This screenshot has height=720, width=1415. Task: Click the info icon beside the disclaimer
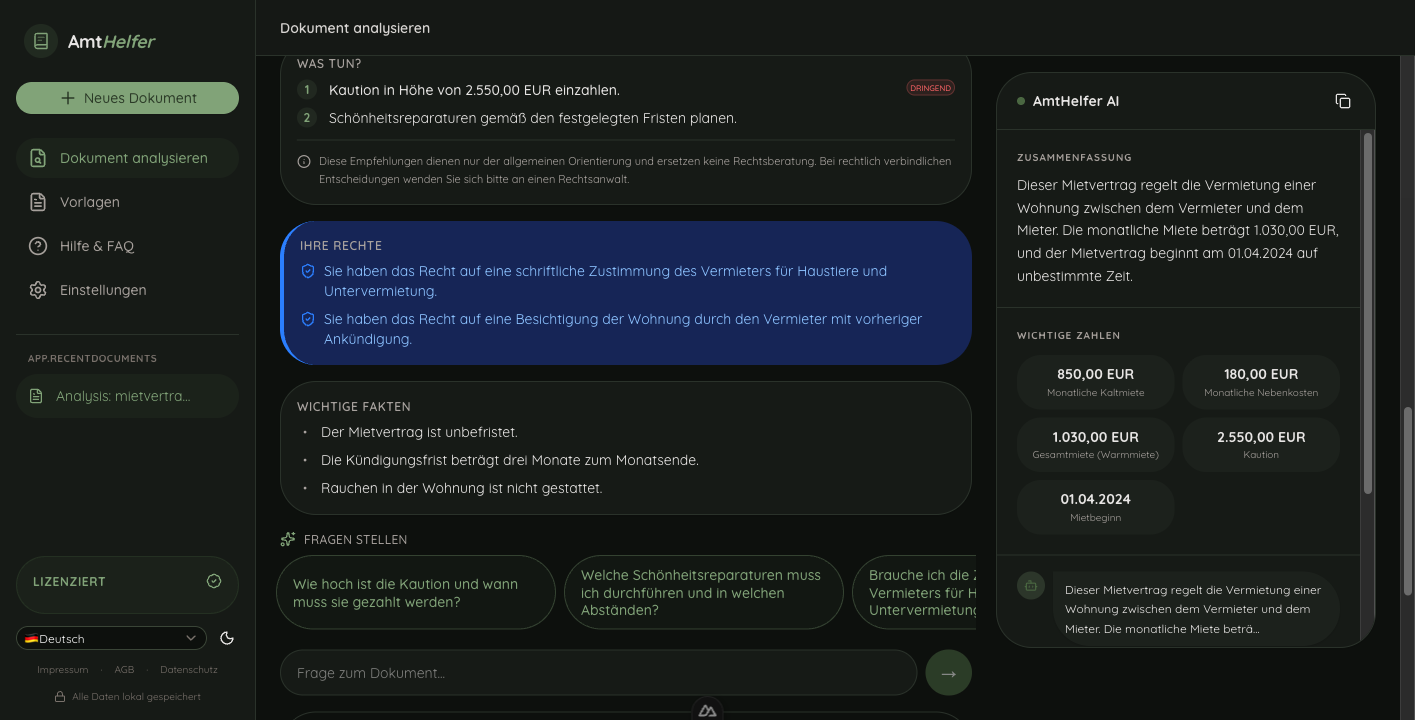[x=304, y=161]
